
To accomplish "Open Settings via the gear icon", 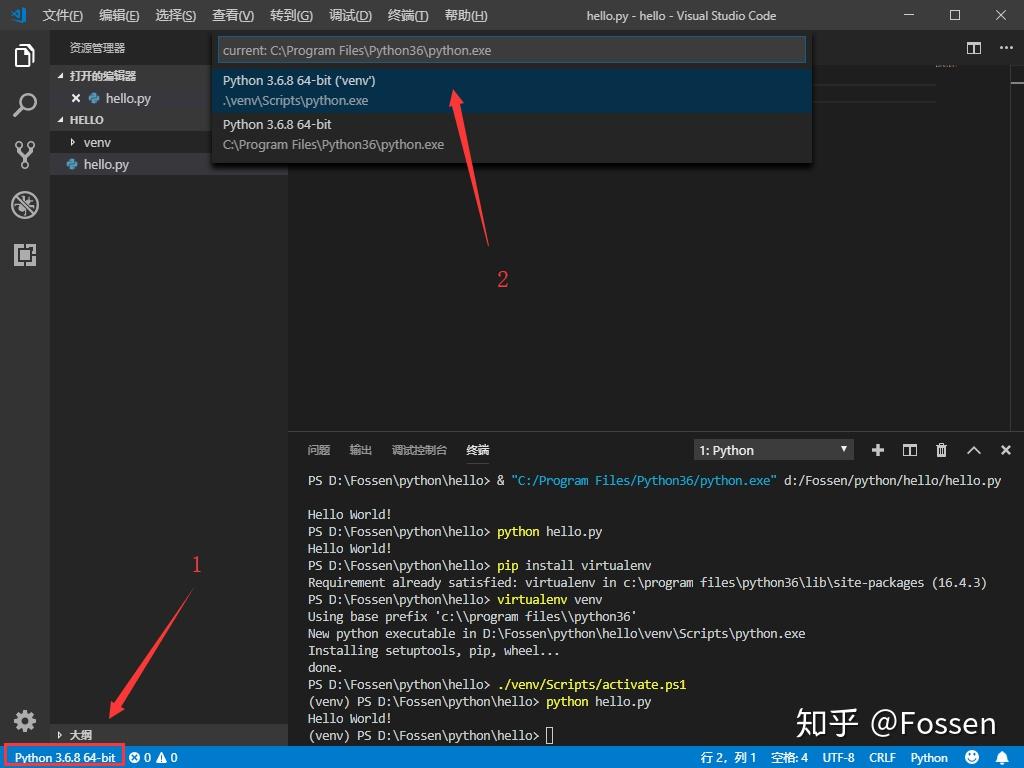I will (x=25, y=720).
